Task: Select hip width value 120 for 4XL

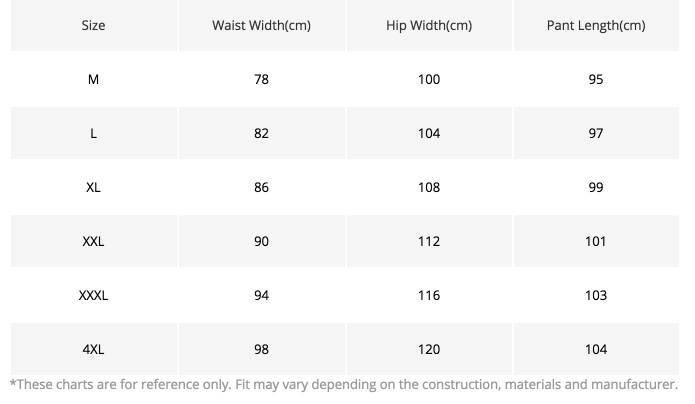Action: pos(428,349)
